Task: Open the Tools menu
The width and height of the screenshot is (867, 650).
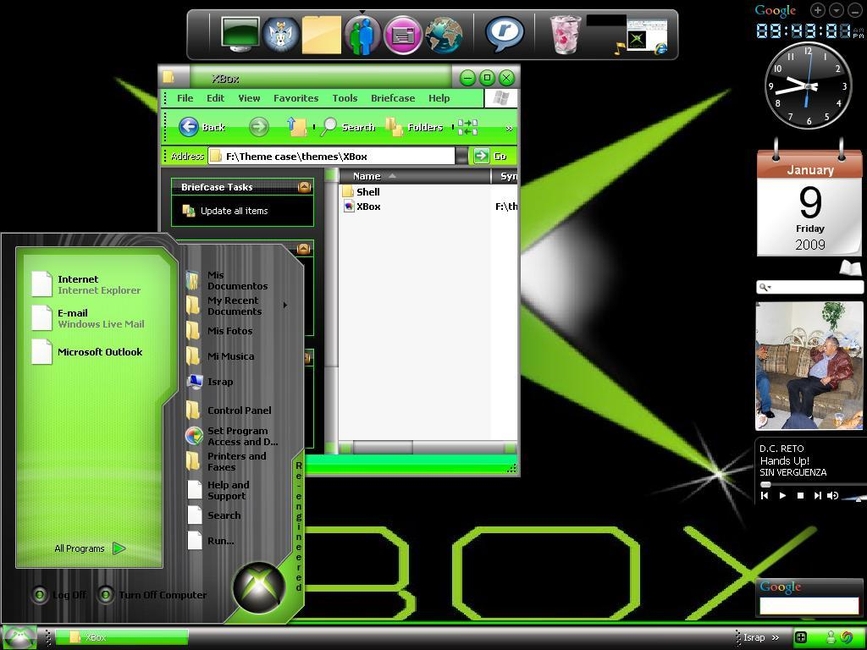Action: (344, 98)
